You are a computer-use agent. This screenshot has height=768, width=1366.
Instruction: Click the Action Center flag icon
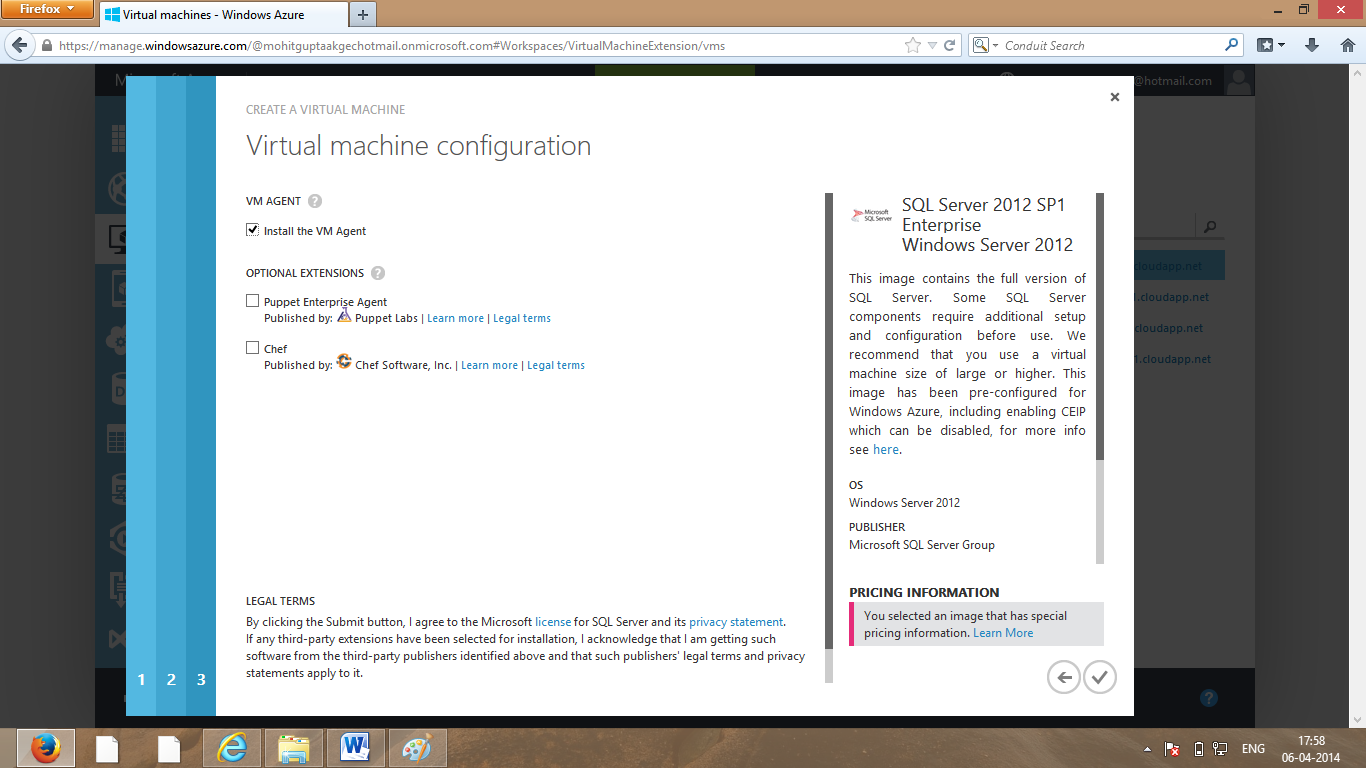1172,748
